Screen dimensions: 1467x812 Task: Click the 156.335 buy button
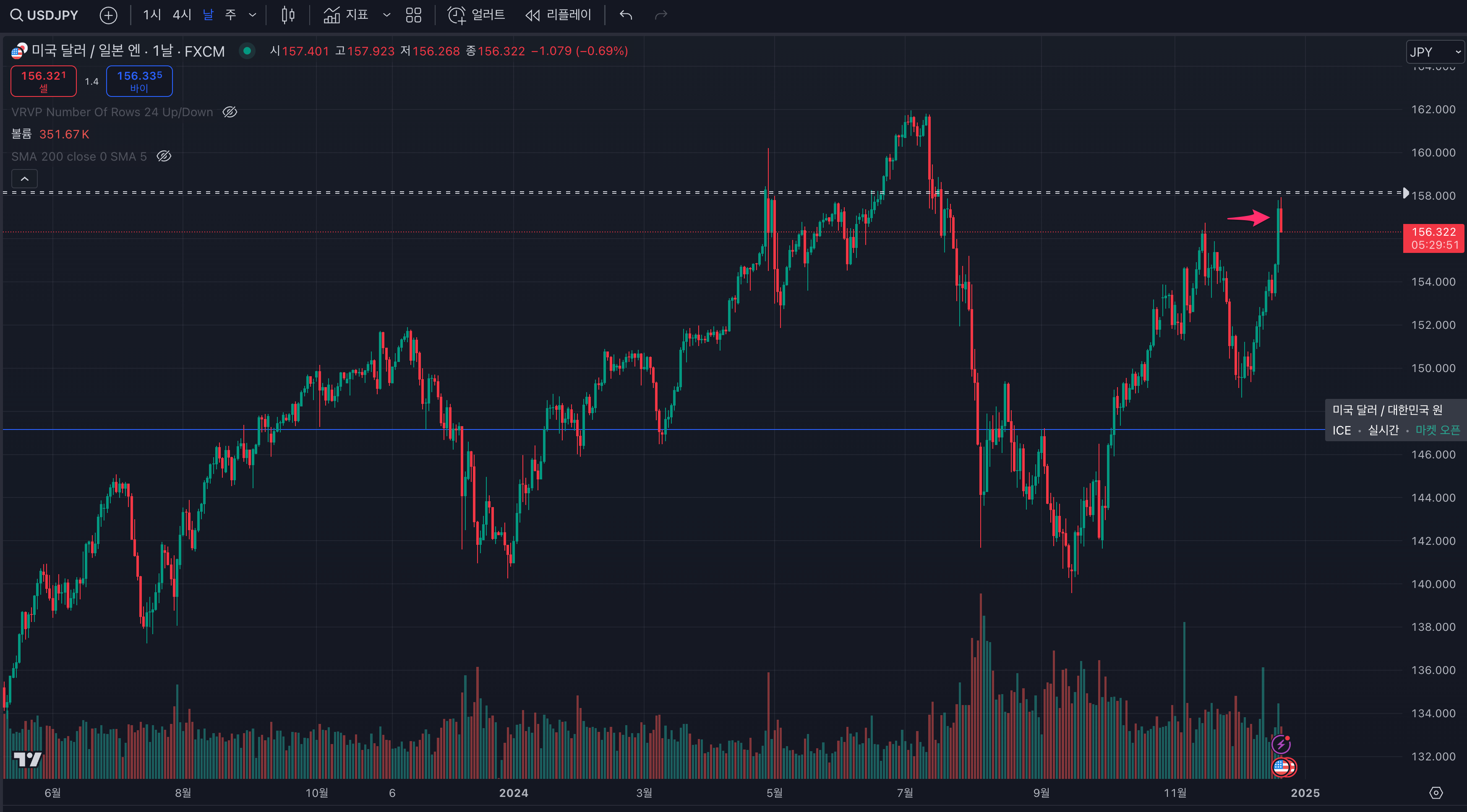[x=139, y=81]
